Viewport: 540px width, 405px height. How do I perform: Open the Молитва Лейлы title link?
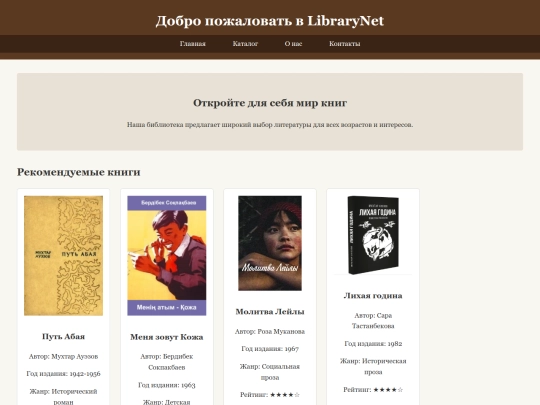pyautogui.click(x=270, y=312)
